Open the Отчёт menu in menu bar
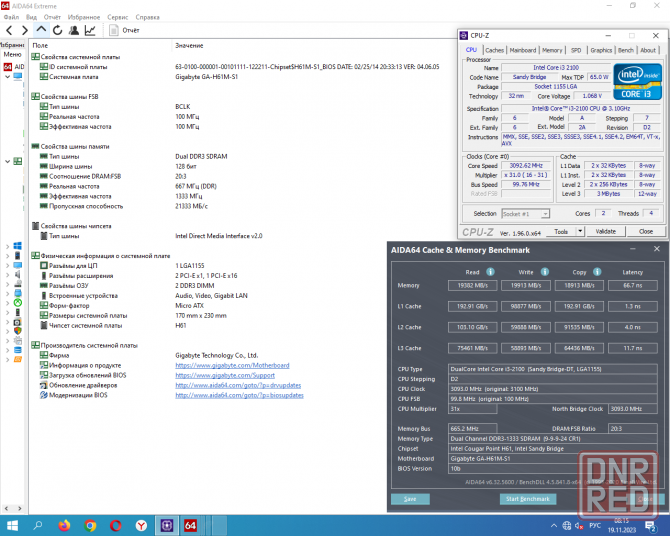 click(52, 17)
